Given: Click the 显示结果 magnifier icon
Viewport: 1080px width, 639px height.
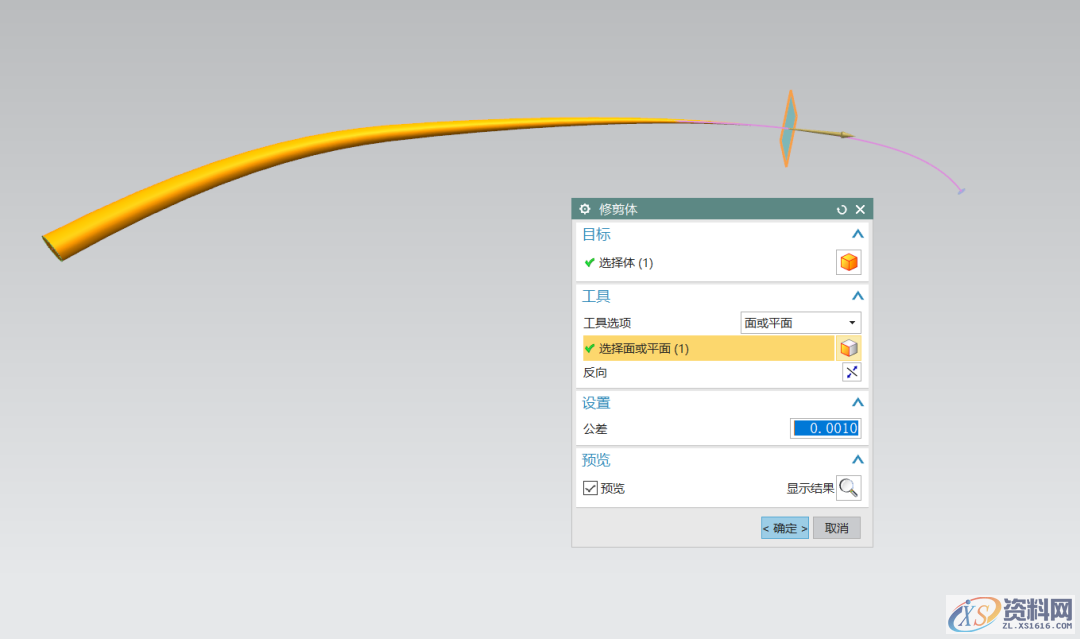Looking at the screenshot, I should pos(849,487).
